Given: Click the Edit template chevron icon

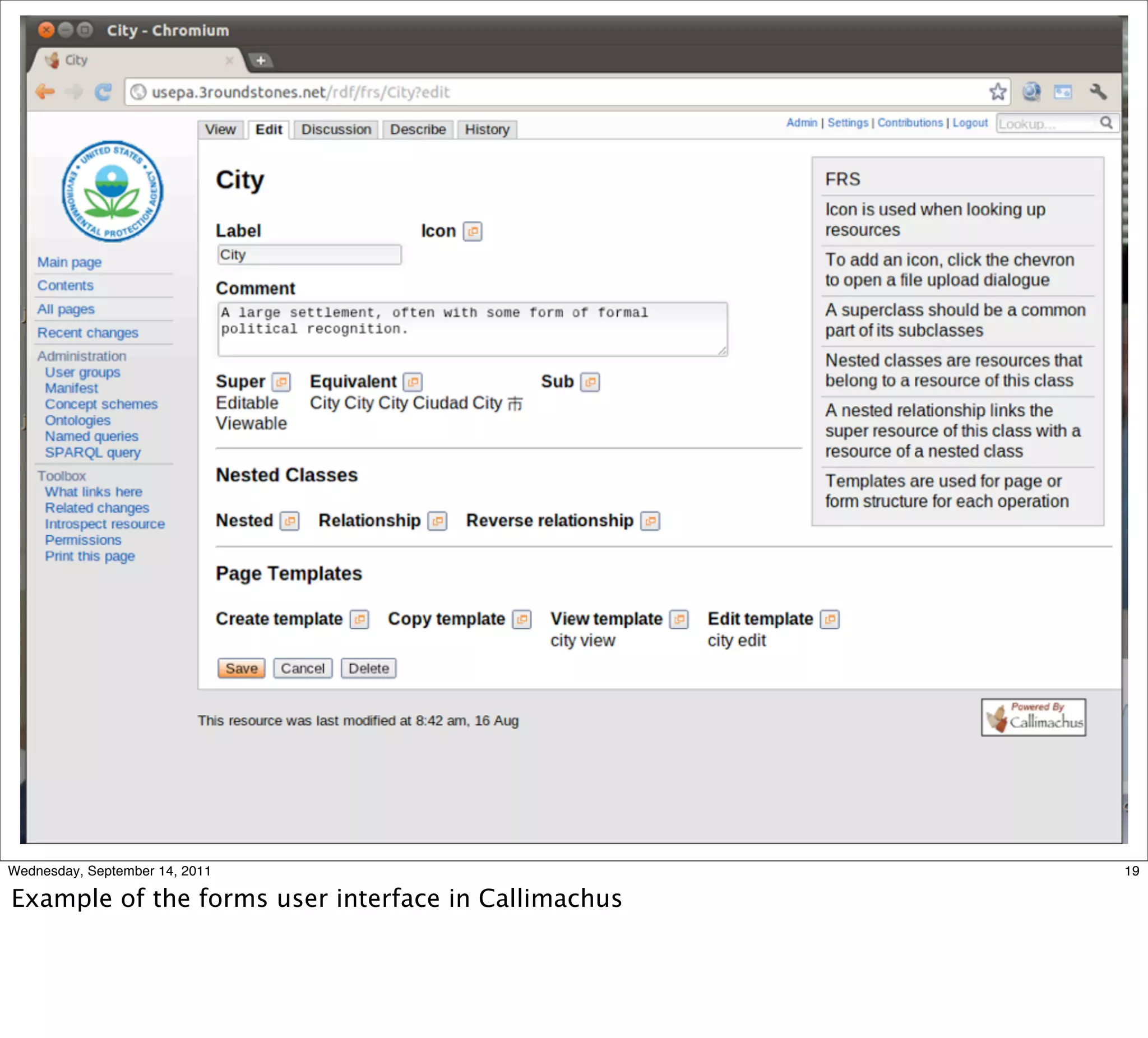Looking at the screenshot, I should coord(830,619).
